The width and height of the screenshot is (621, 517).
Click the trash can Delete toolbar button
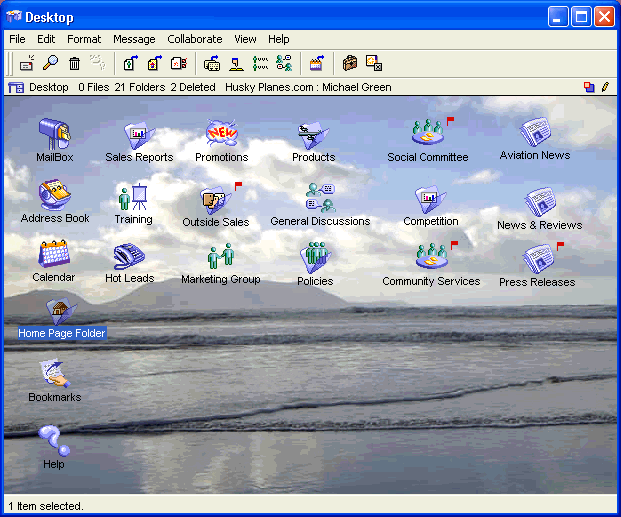[x=75, y=63]
